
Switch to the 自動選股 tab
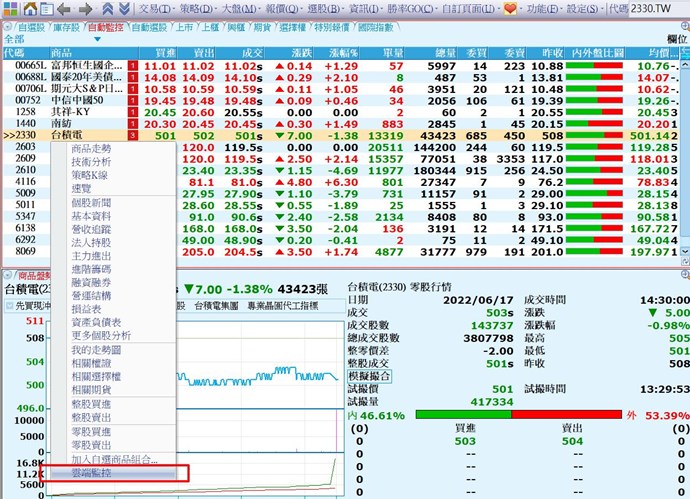(x=149, y=27)
